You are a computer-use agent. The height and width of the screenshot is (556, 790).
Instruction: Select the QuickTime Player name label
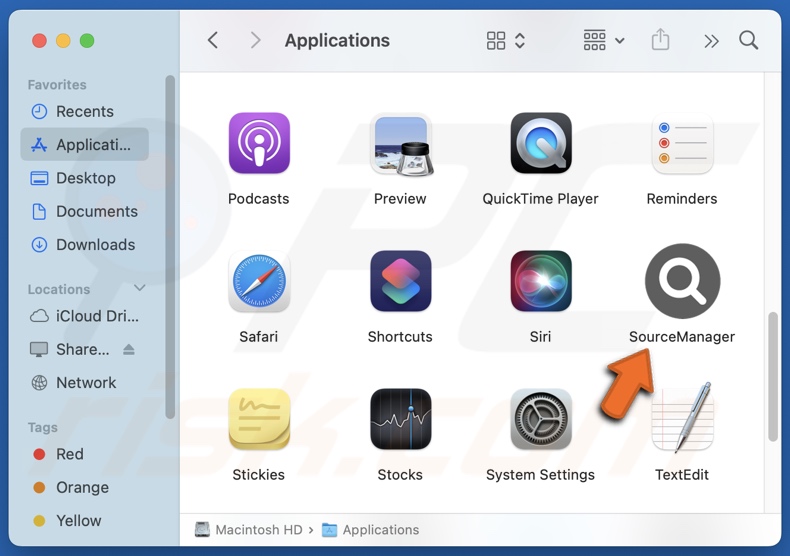[x=540, y=199]
